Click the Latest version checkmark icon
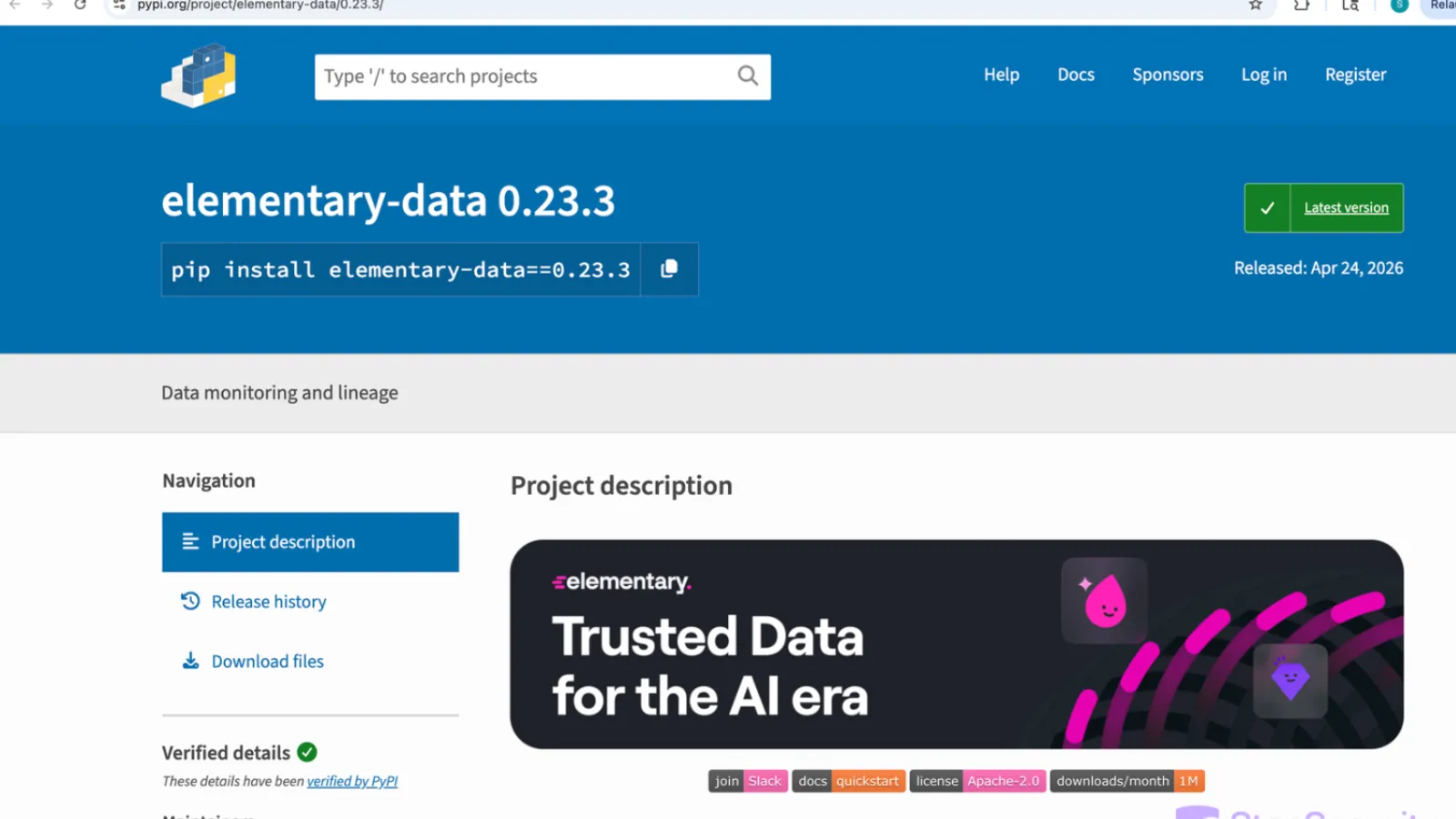1456x819 pixels. coord(1267,207)
